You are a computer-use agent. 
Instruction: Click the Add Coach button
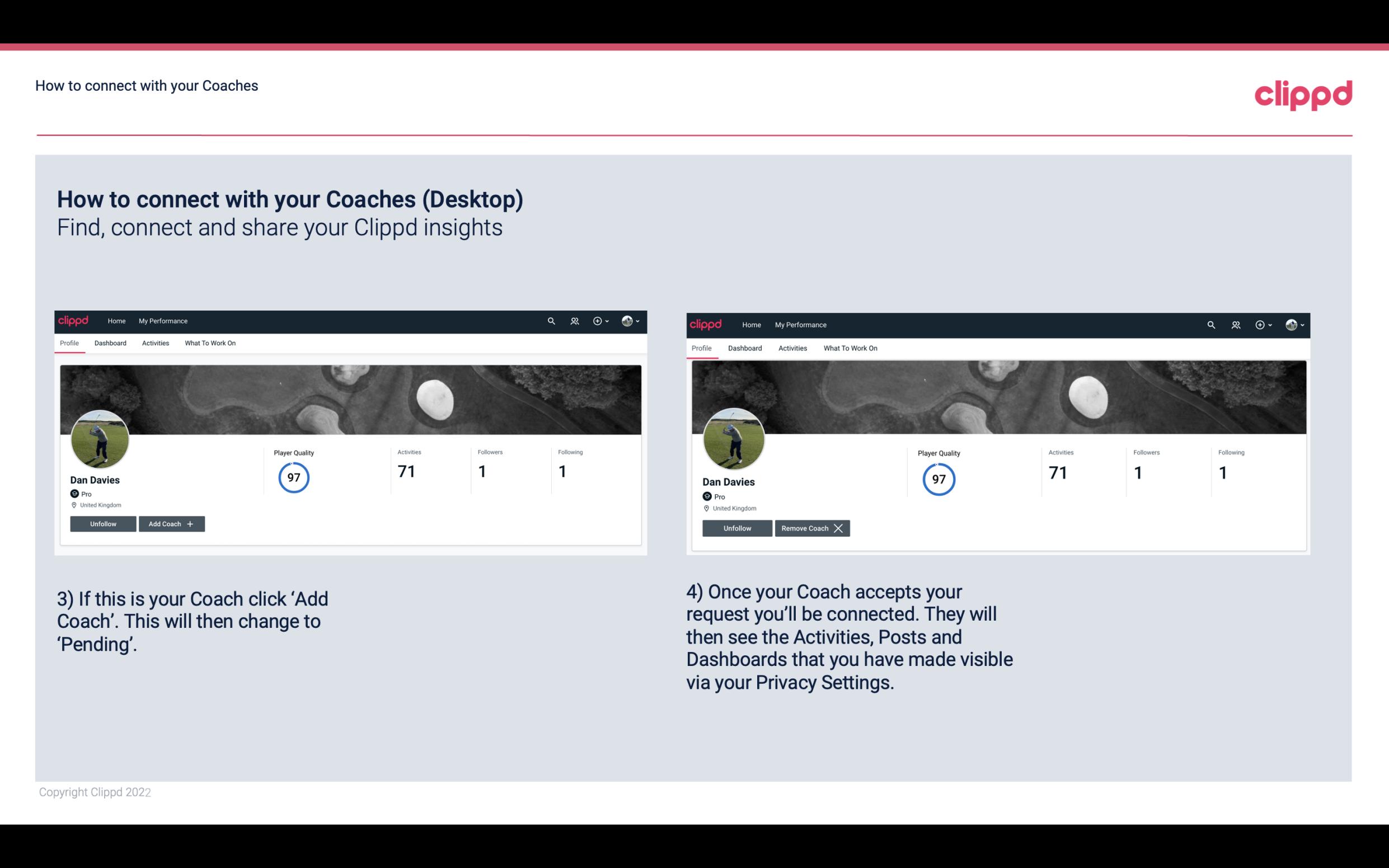coord(171,524)
